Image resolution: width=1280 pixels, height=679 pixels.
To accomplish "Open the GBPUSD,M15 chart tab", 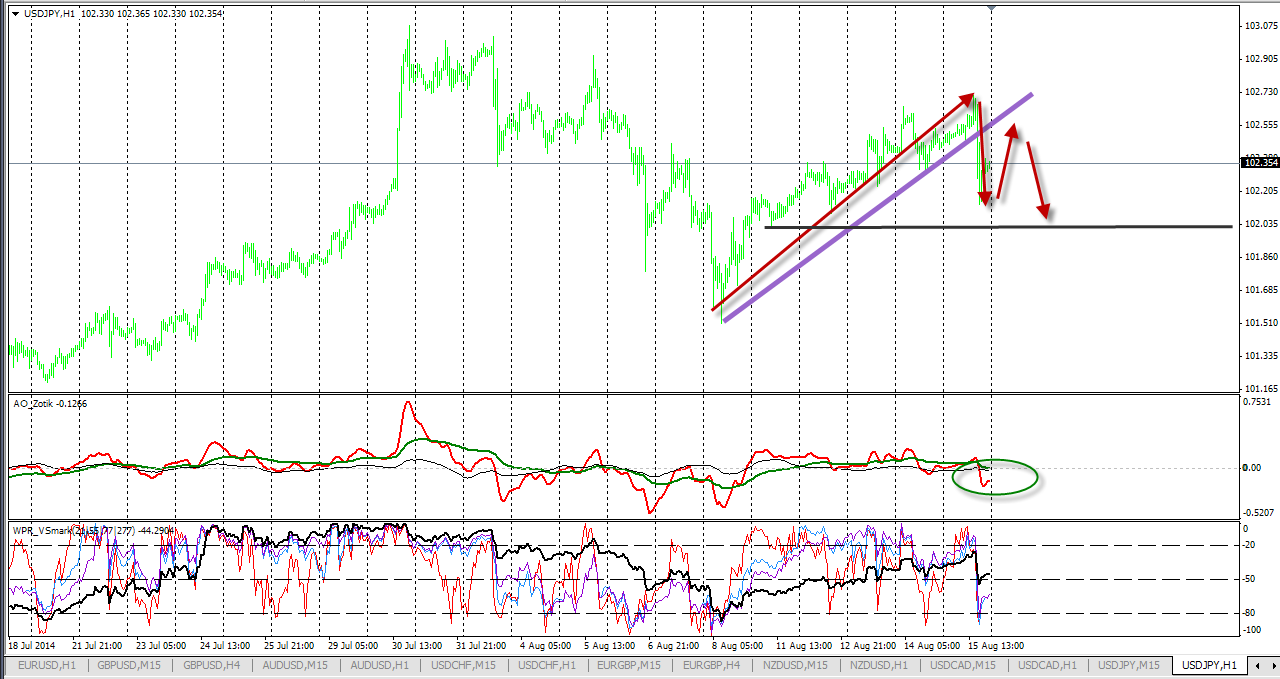I will pyautogui.click(x=129, y=665).
